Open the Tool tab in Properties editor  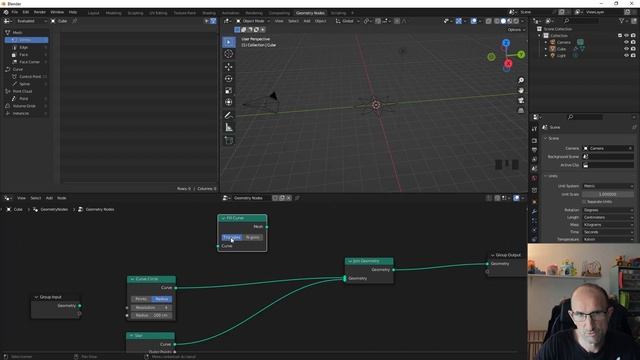click(534, 129)
